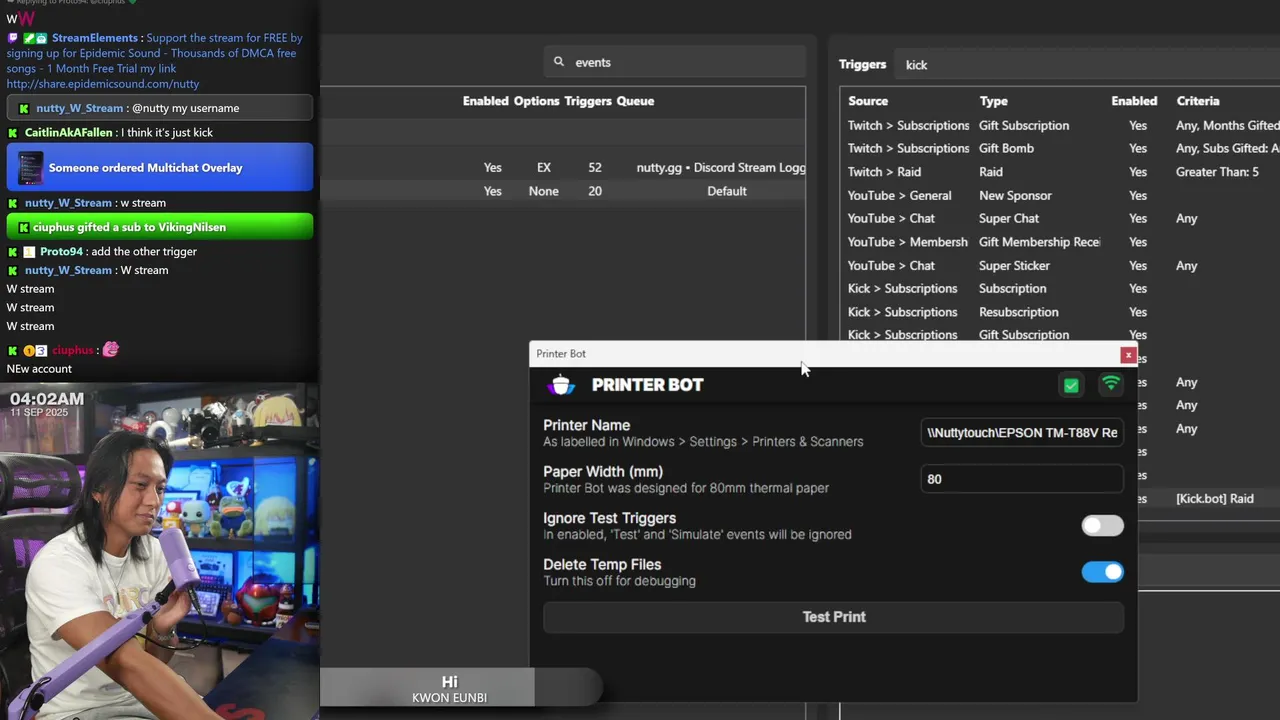Click the Someone ordered Multichat Overlay banner
The height and width of the screenshot is (720, 1280).
click(160, 168)
